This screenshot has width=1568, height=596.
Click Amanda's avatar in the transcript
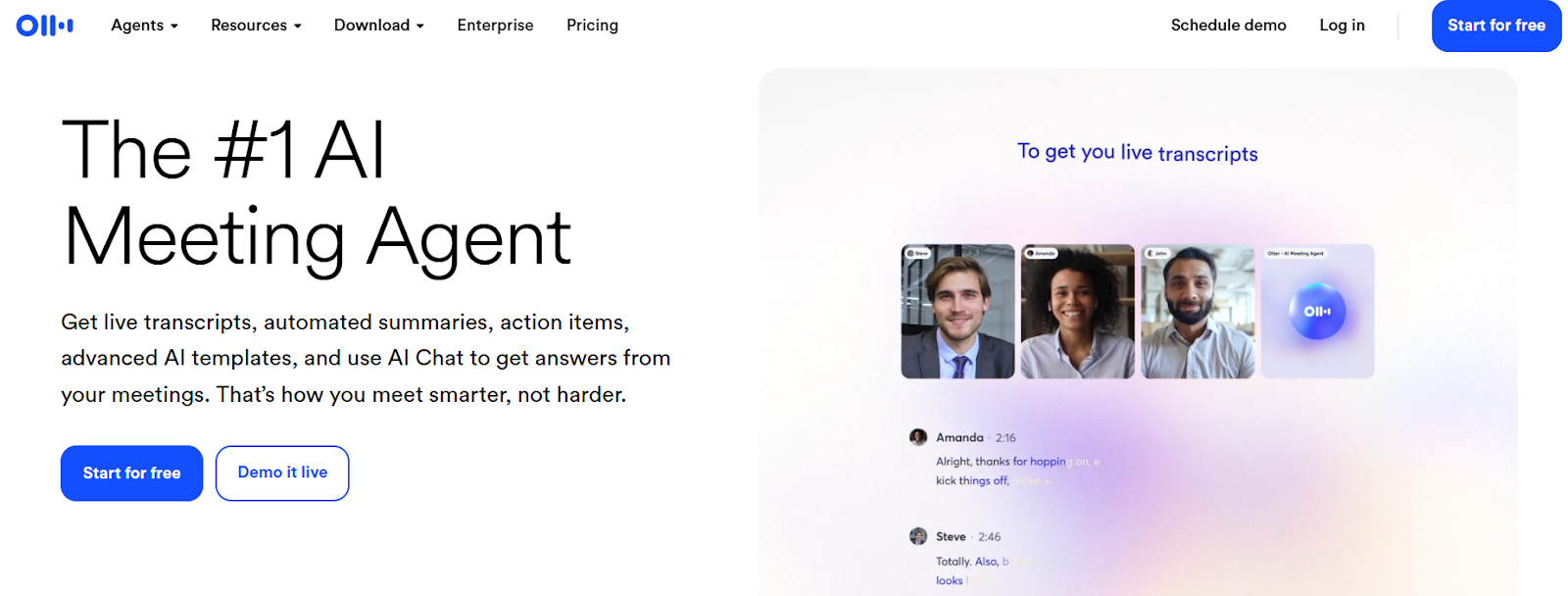(918, 437)
